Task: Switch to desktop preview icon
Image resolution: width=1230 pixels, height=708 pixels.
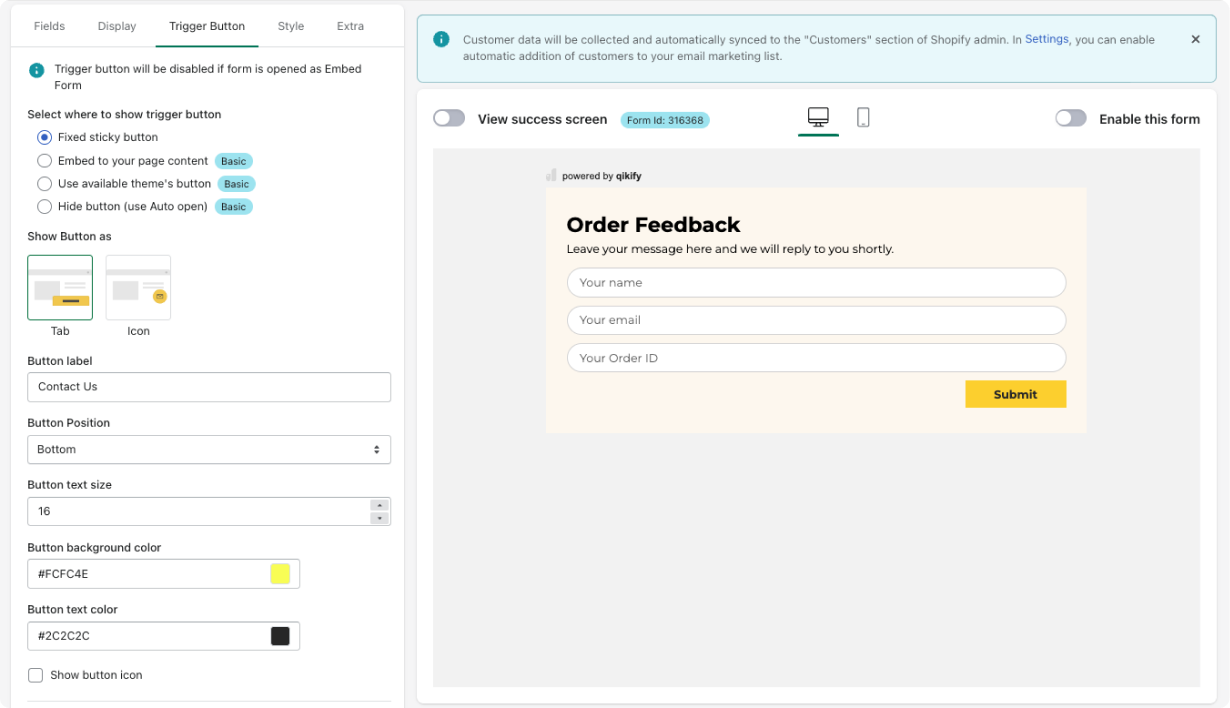Action: coord(818,118)
